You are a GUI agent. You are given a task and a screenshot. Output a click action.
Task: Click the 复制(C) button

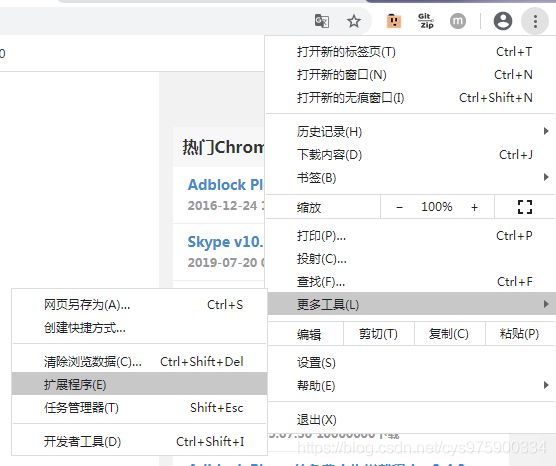pyautogui.click(x=449, y=334)
